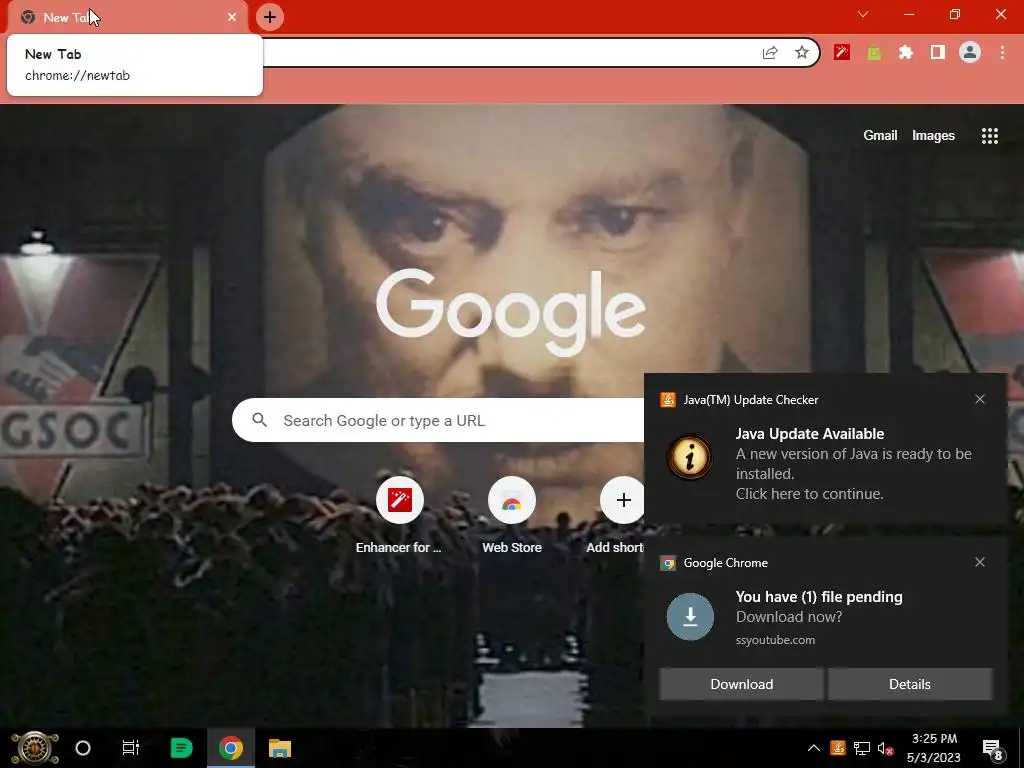Click the download arrow icon in notification

tap(690, 616)
